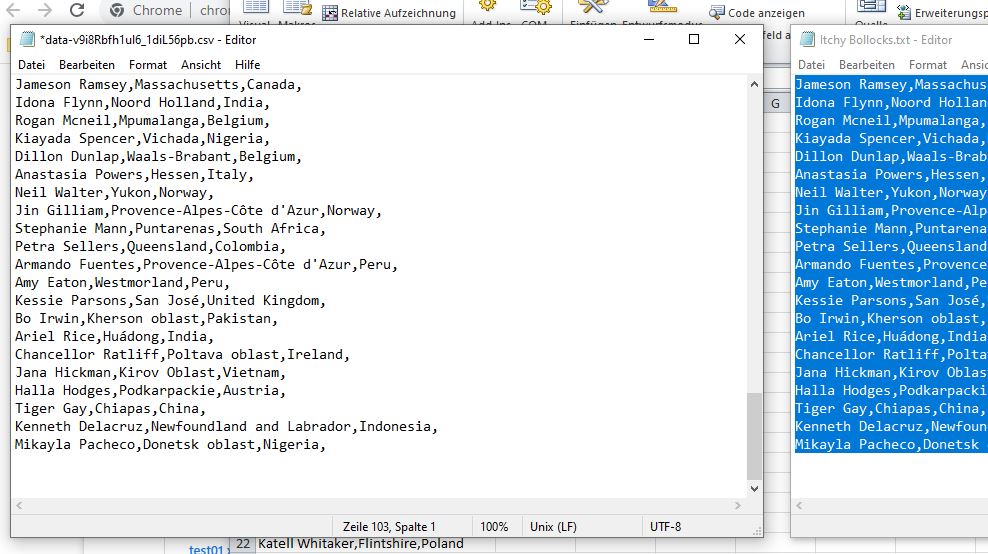Click the Chrome logo in address bar

[x=117, y=10]
